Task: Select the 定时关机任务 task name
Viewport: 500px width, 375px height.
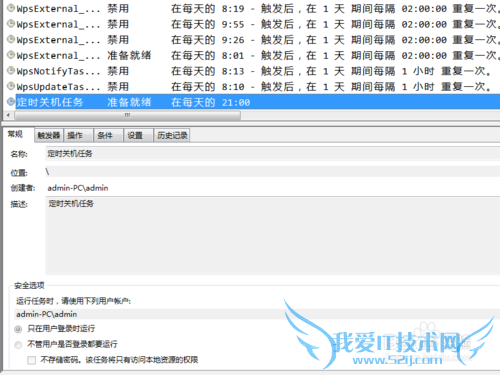Action: click(50, 102)
